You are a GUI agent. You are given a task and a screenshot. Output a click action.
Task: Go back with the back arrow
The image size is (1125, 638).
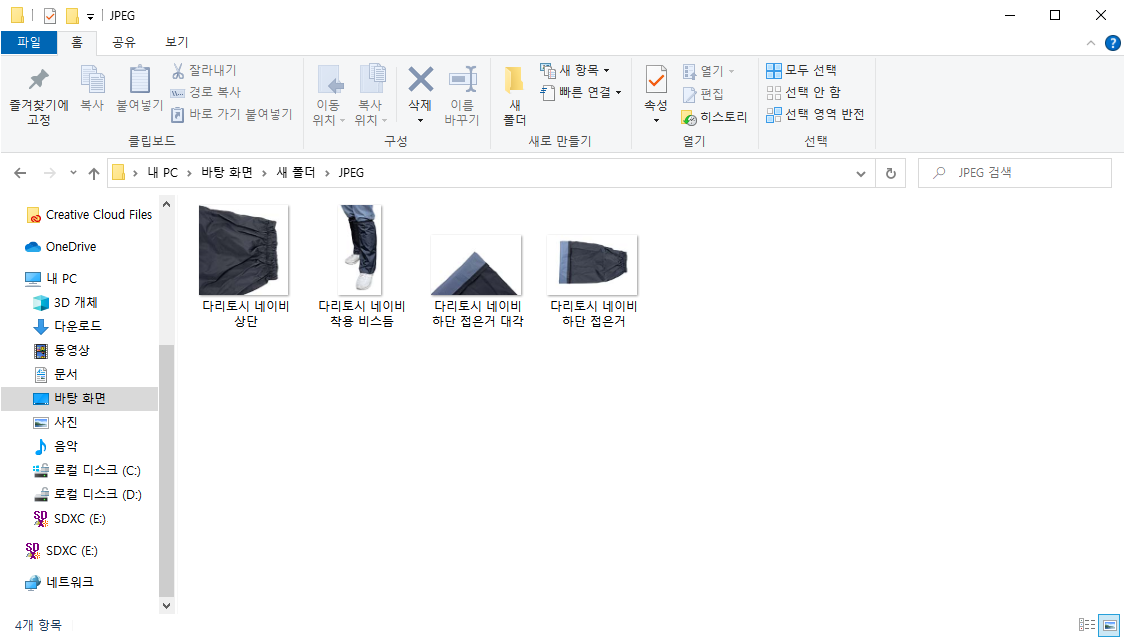[x=20, y=173]
